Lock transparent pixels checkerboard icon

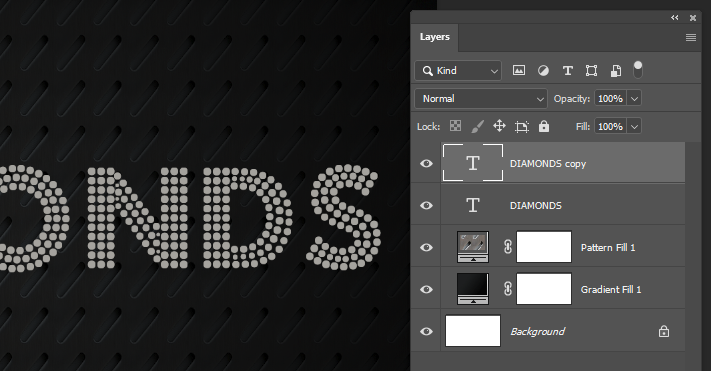pyautogui.click(x=455, y=126)
